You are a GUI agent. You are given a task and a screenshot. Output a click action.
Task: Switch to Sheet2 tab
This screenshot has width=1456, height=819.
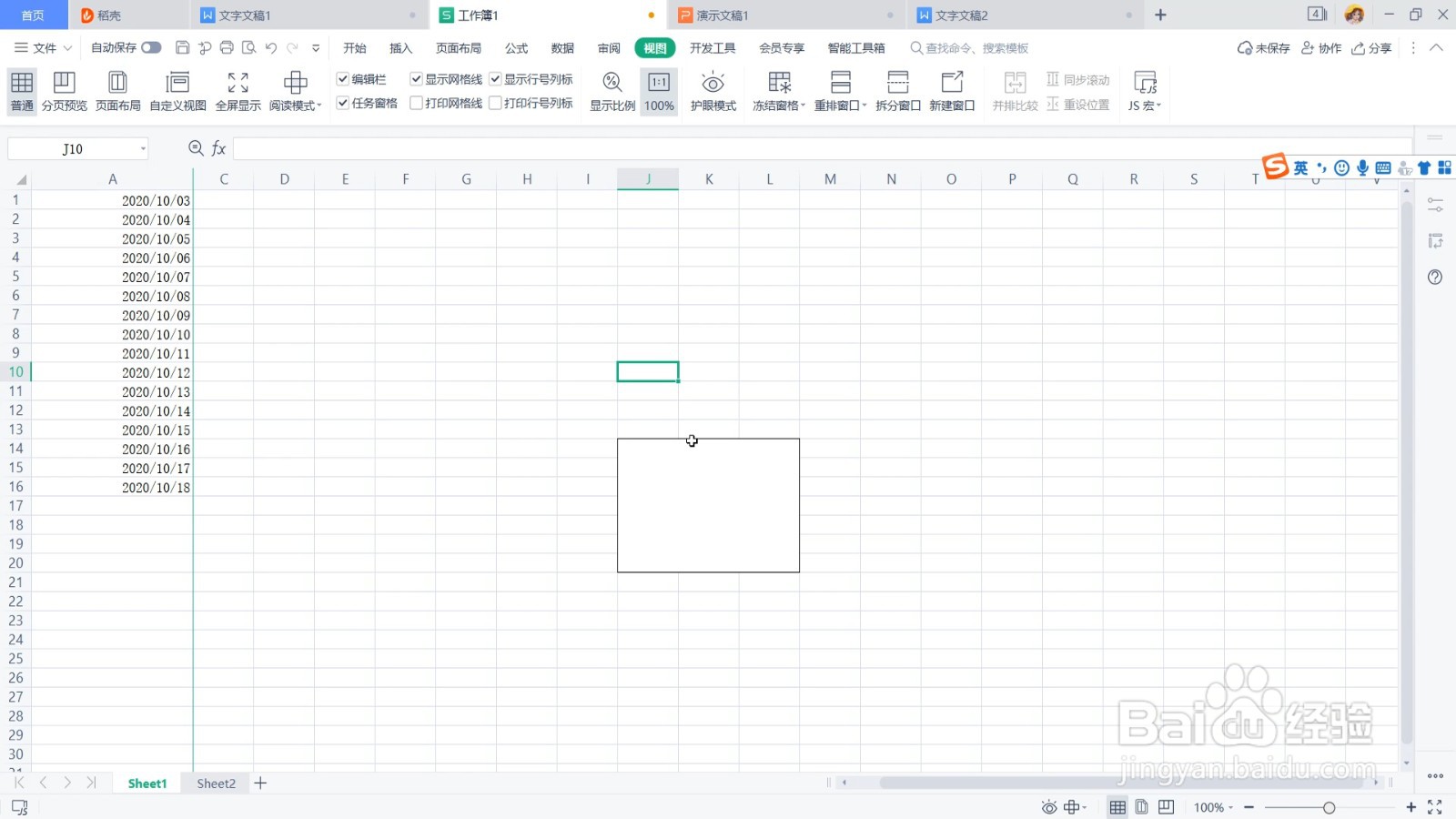coord(216,784)
